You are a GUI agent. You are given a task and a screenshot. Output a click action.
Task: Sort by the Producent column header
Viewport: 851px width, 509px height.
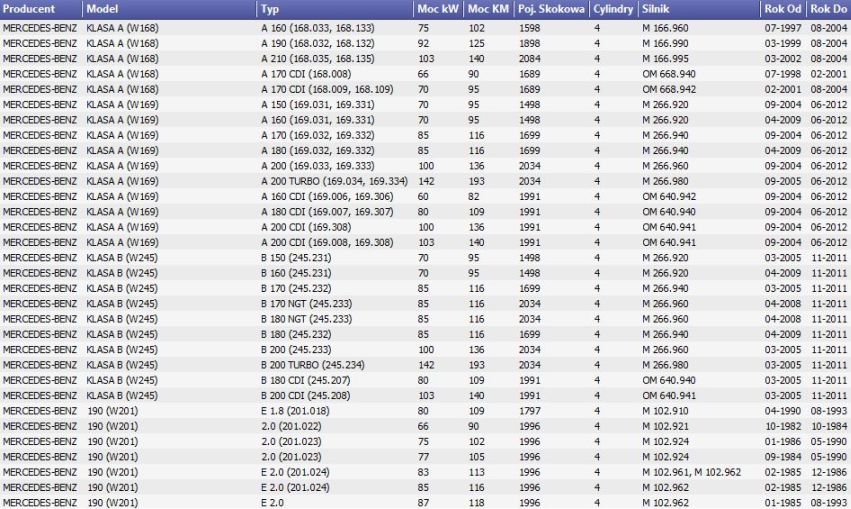pyautogui.click(x=41, y=9)
